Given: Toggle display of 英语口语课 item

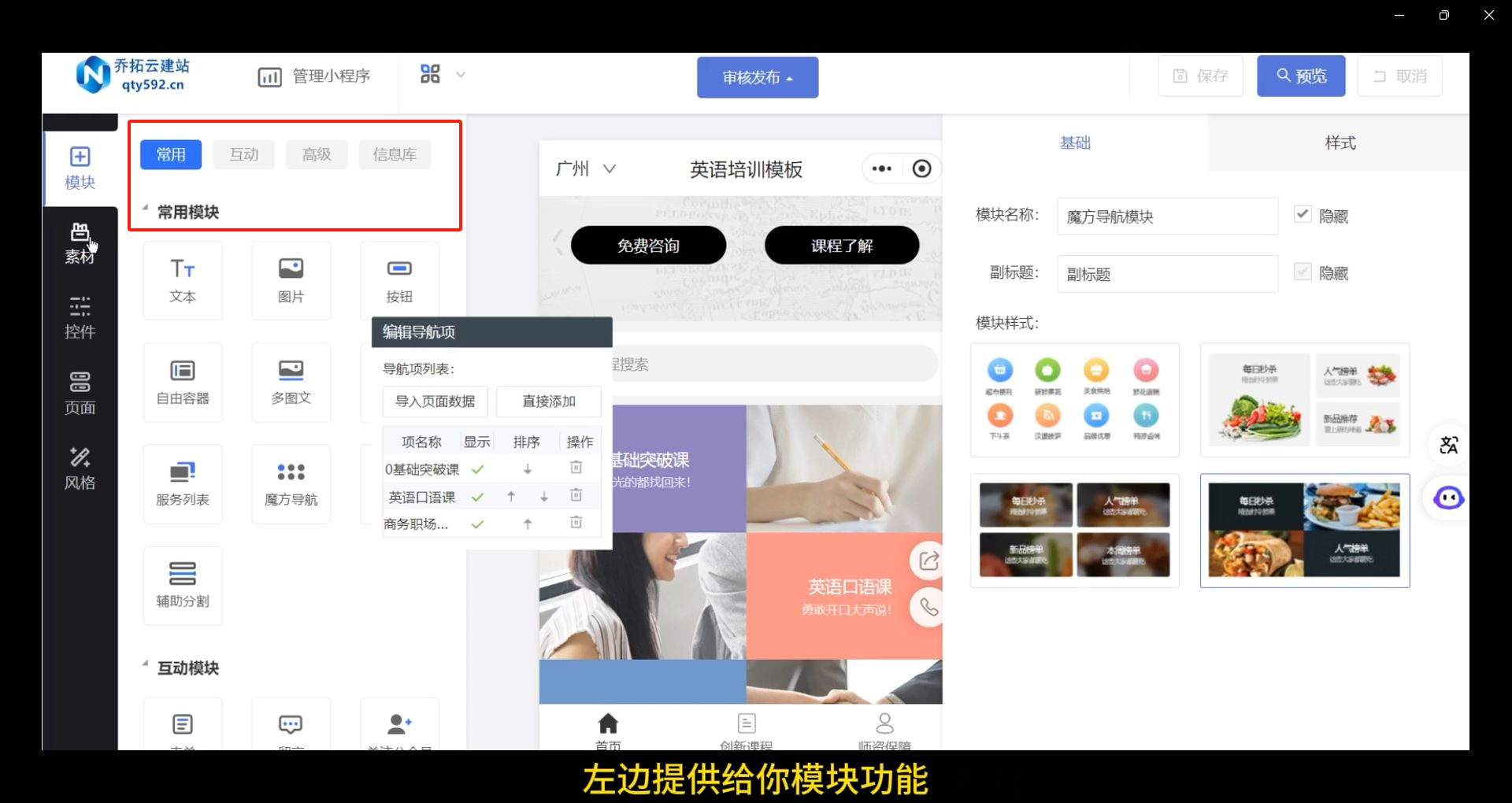Looking at the screenshot, I should click(x=477, y=497).
